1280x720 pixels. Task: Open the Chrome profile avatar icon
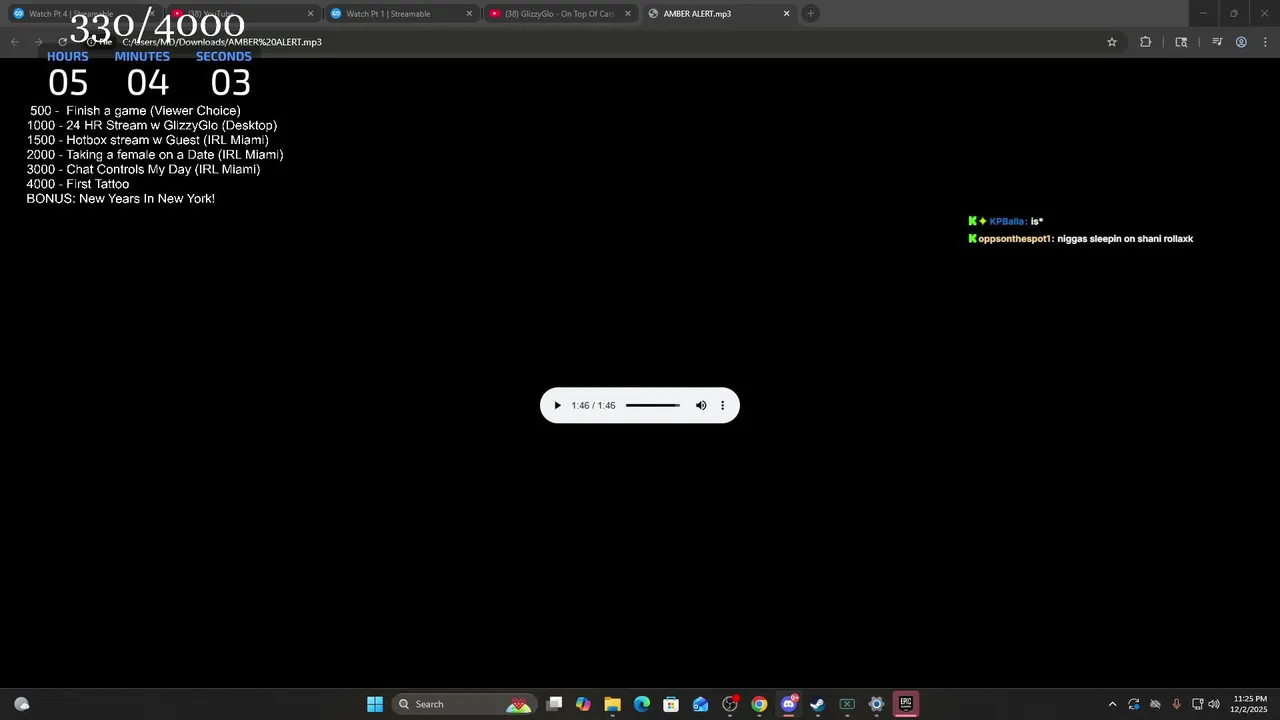tap(1241, 42)
